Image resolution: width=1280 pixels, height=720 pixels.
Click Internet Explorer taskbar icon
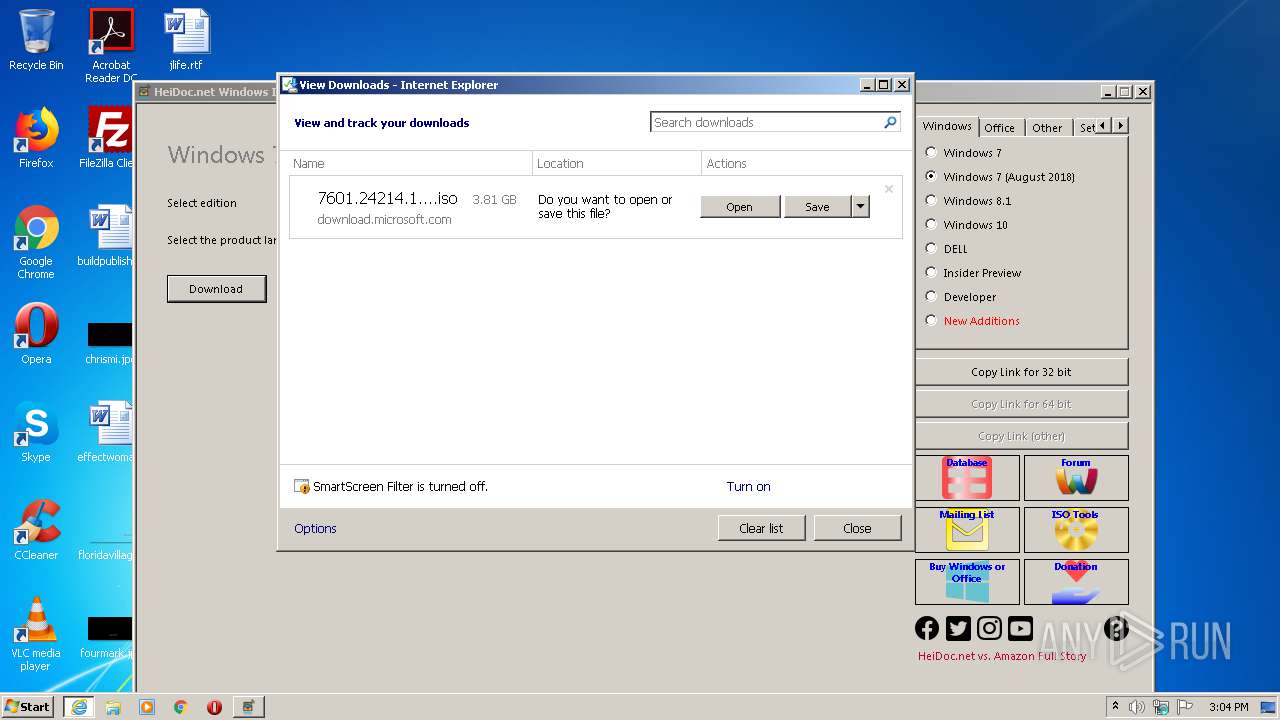79,707
